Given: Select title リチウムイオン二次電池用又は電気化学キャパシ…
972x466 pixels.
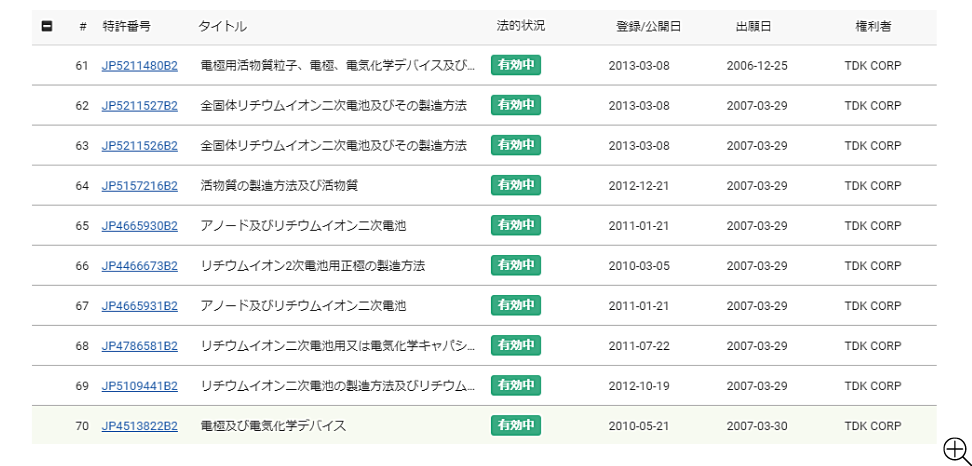Looking at the screenshot, I should point(338,346).
